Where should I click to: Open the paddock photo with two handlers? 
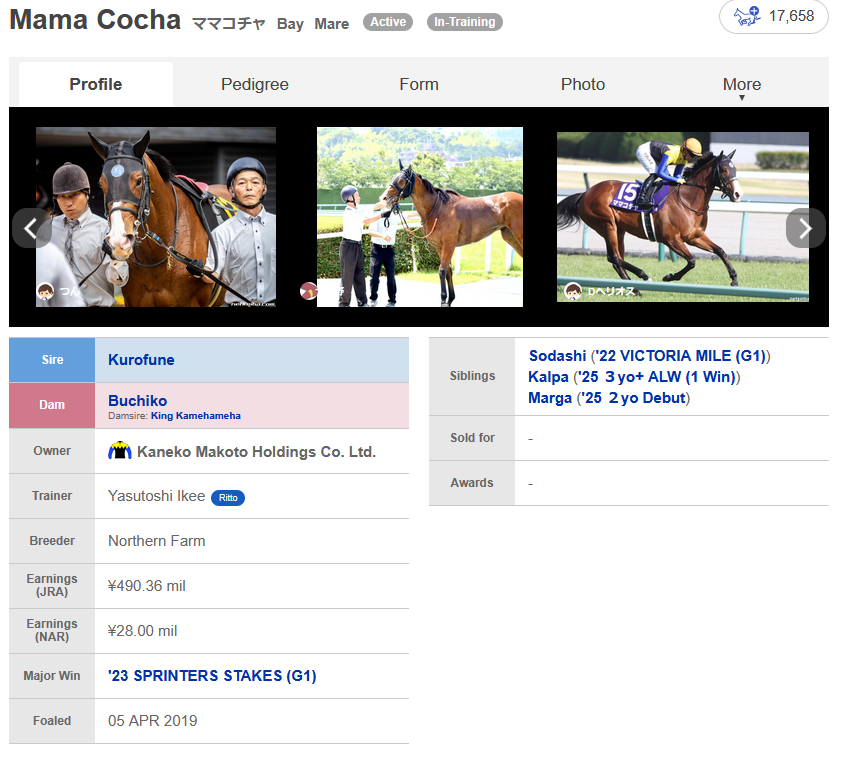coord(156,217)
